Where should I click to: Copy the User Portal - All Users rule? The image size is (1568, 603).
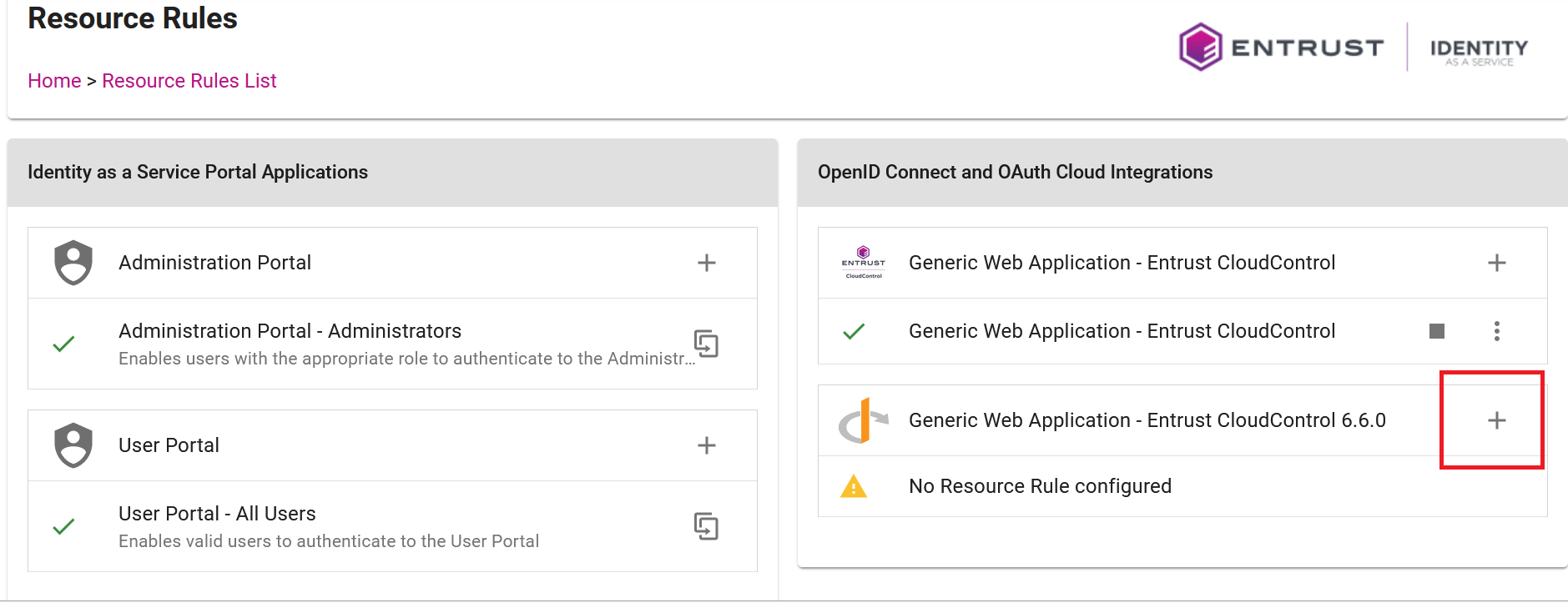pyautogui.click(x=706, y=526)
